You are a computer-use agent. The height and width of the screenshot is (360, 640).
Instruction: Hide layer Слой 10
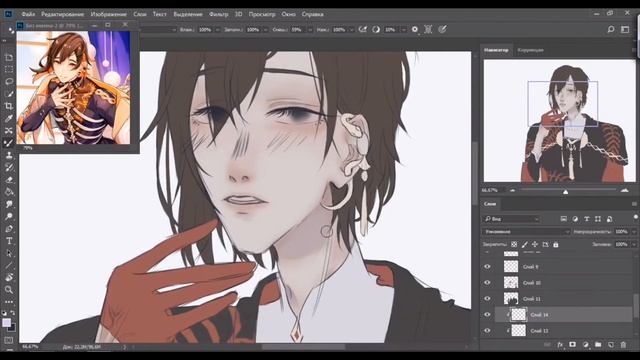tap(487, 282)
